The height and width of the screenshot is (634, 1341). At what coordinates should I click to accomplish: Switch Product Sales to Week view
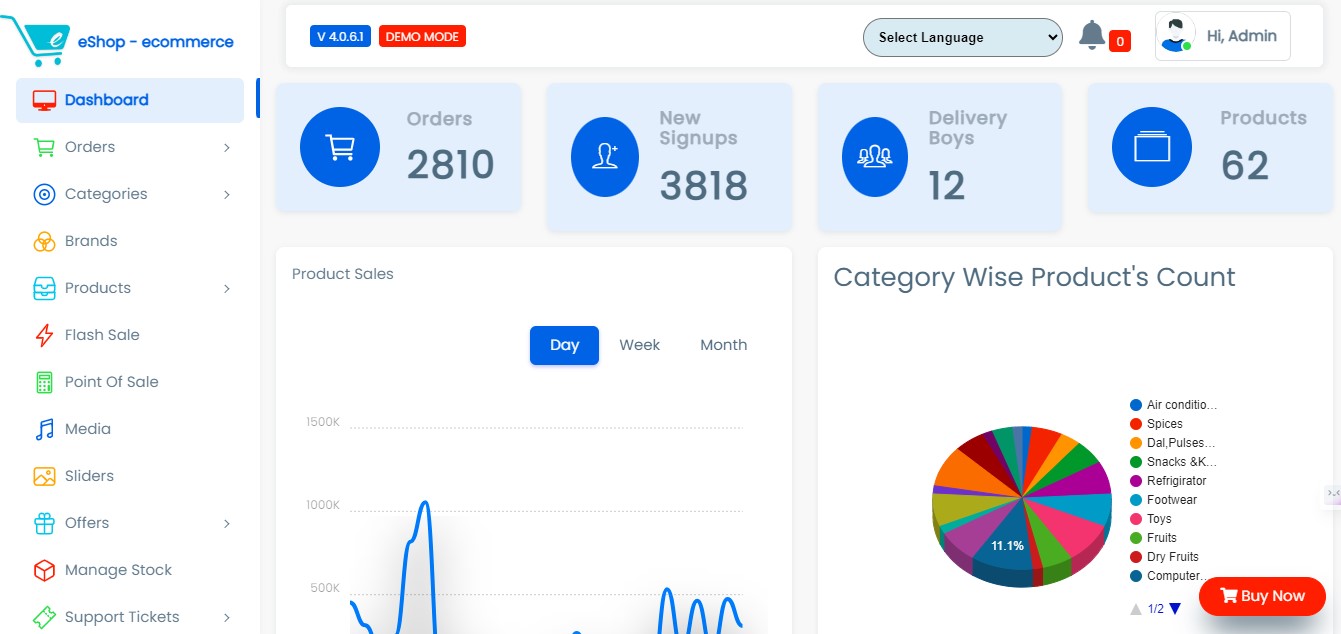tap(639, 344)
